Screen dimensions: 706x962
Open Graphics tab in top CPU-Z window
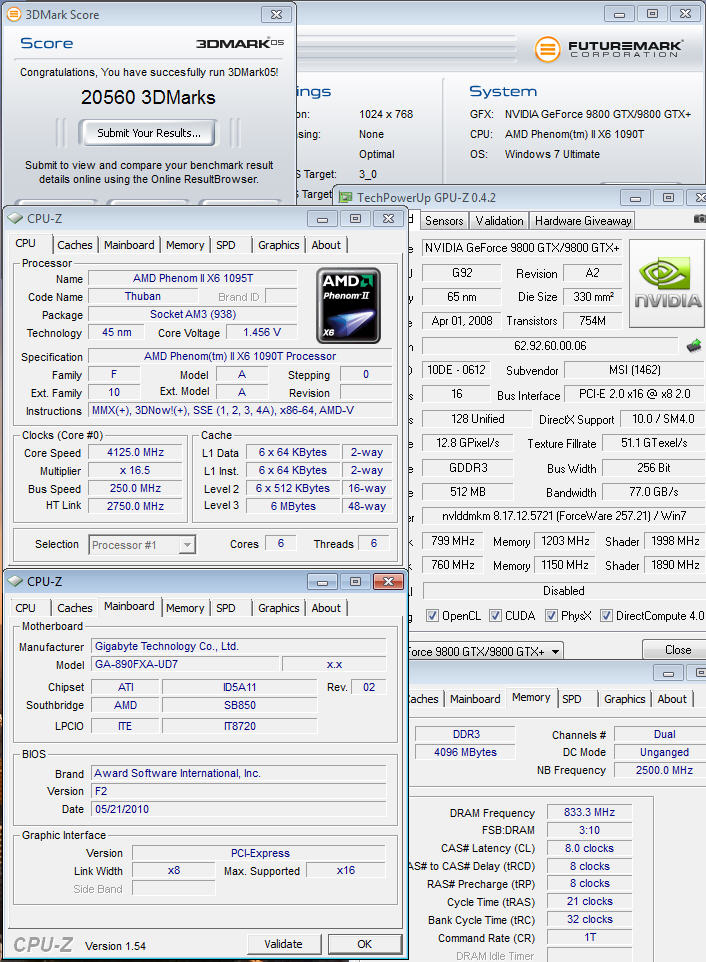point(278,245)
